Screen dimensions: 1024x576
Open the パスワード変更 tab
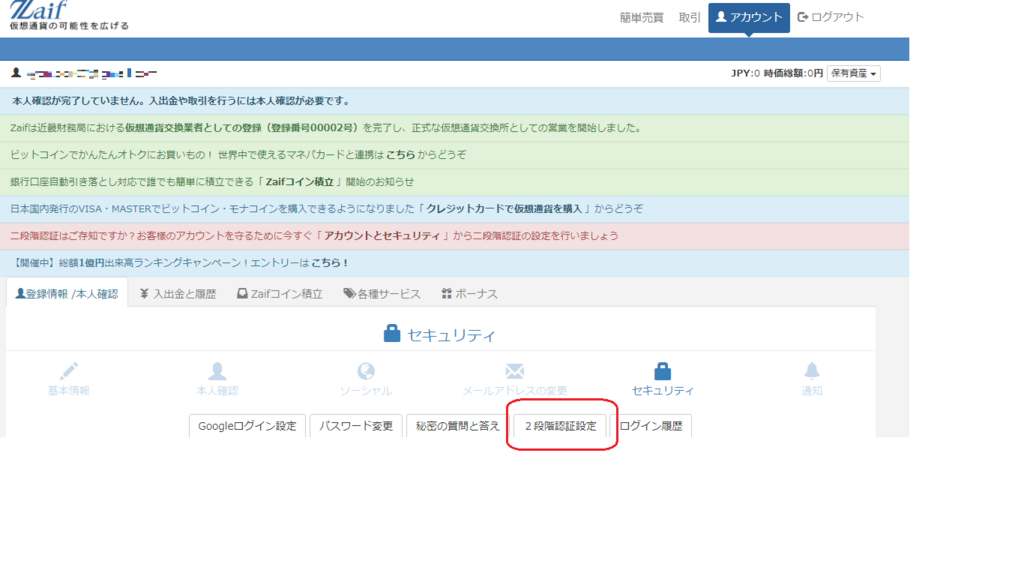tap(356, 426)
